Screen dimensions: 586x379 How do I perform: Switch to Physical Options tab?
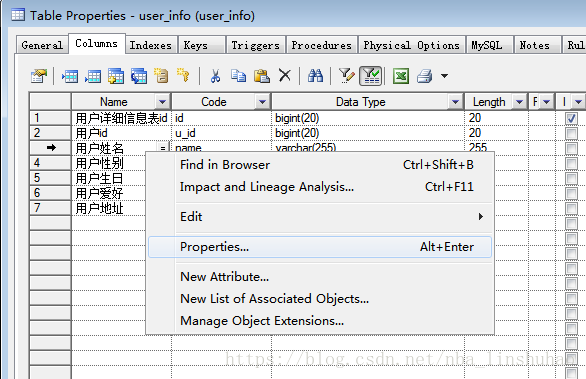tap(411, 45)
